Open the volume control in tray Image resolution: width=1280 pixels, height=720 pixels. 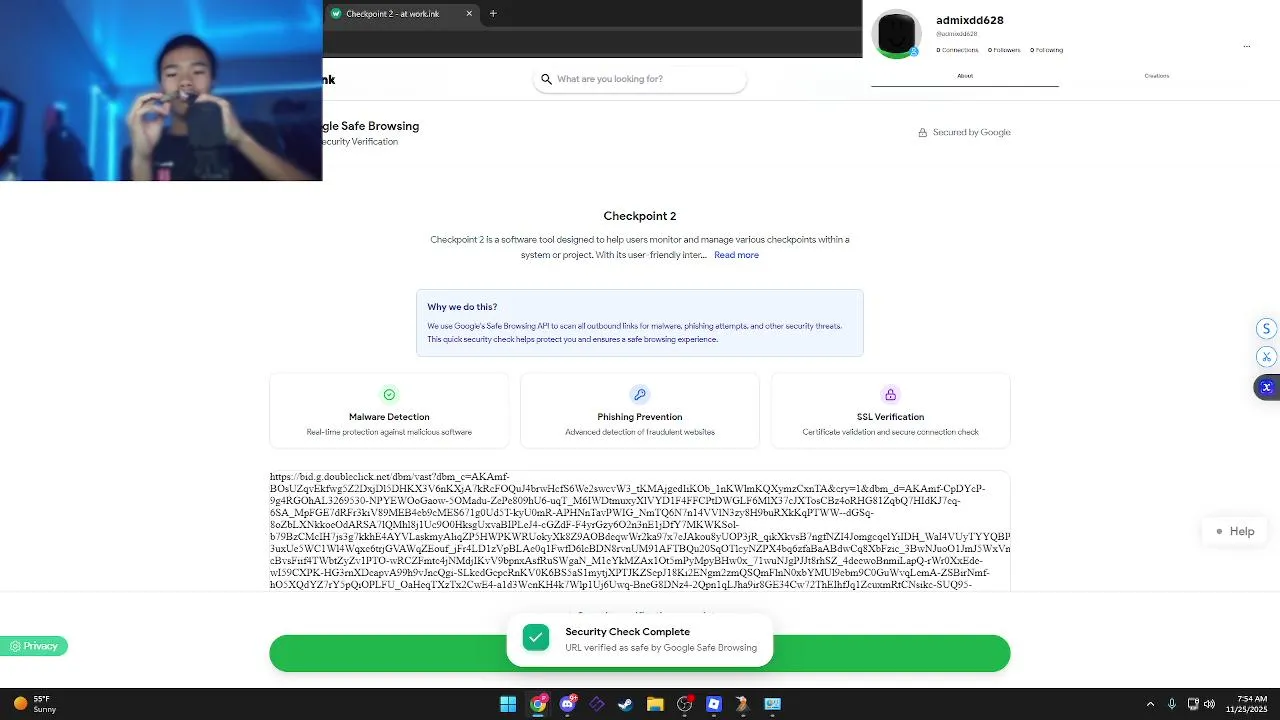(1209, 704)
